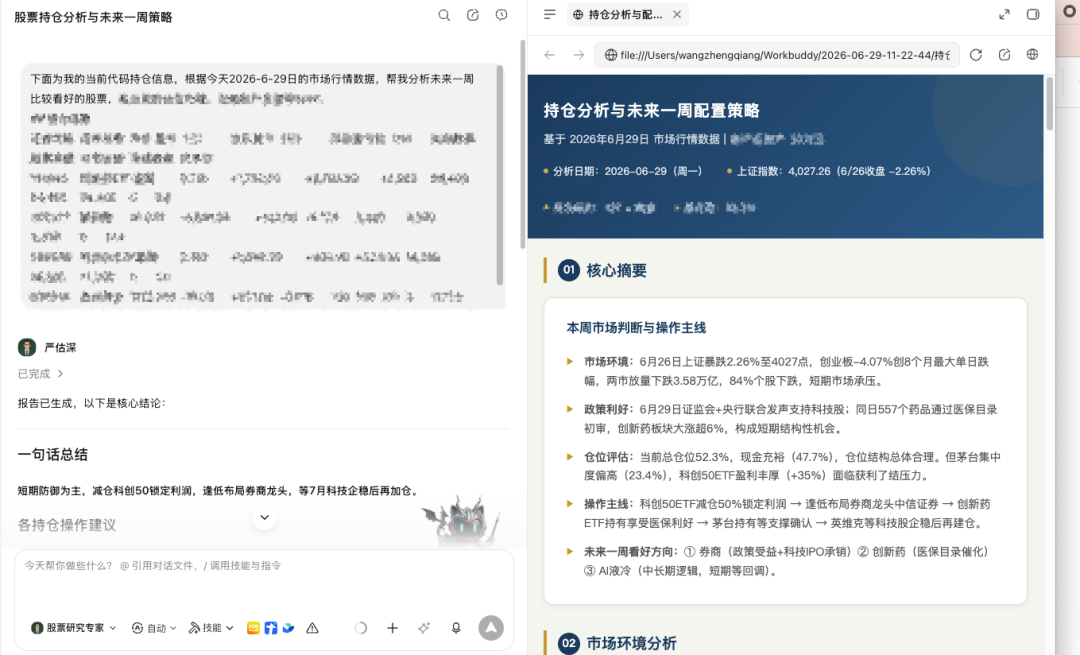Viewport: 1080px width, 655px height.
Task: Click the 一句话总结 heading in chat
Action: pyautogui.click(x=52, y=455)
